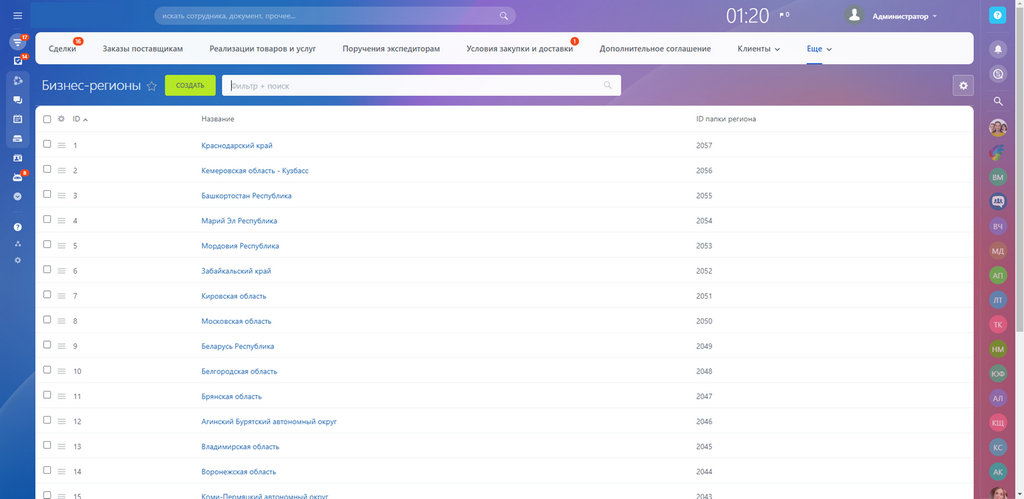Check the box for Забайкальский край row

point(47,270)
